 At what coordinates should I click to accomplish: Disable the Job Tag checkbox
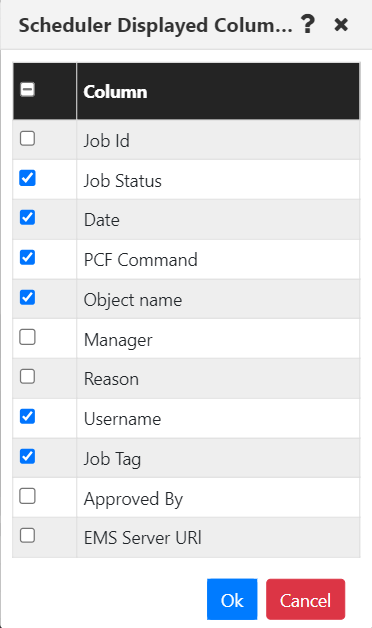[27, 457]
